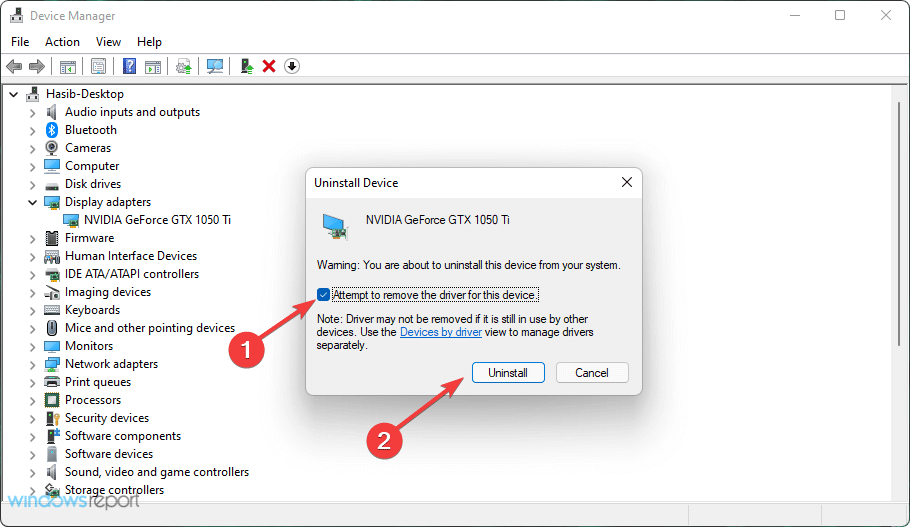Expand the Computer node
Viewport: 910px width, 527px height.
pyautogui.click(x=32, y=167)
